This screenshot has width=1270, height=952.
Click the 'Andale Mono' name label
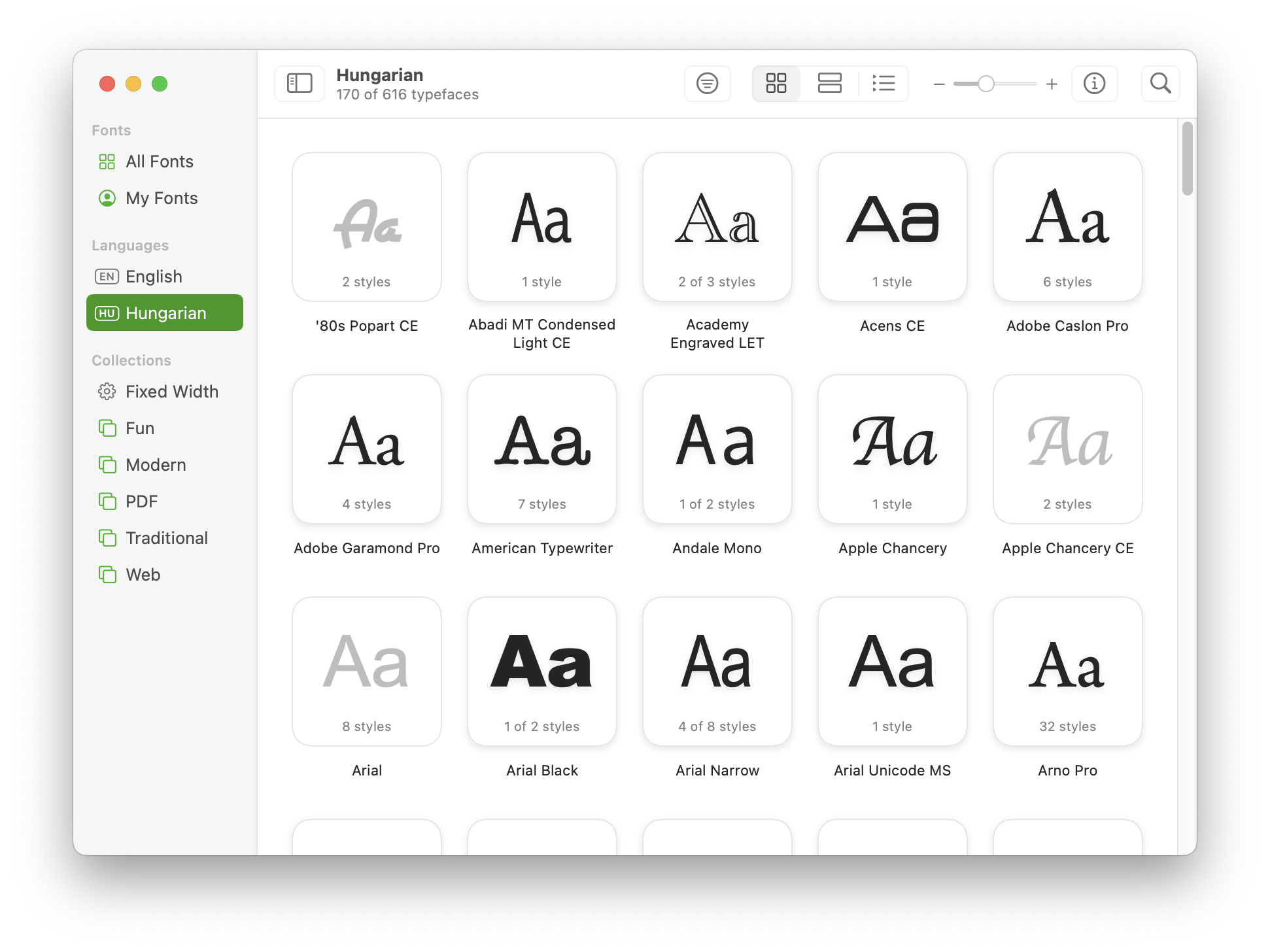(x=717, y=548)
